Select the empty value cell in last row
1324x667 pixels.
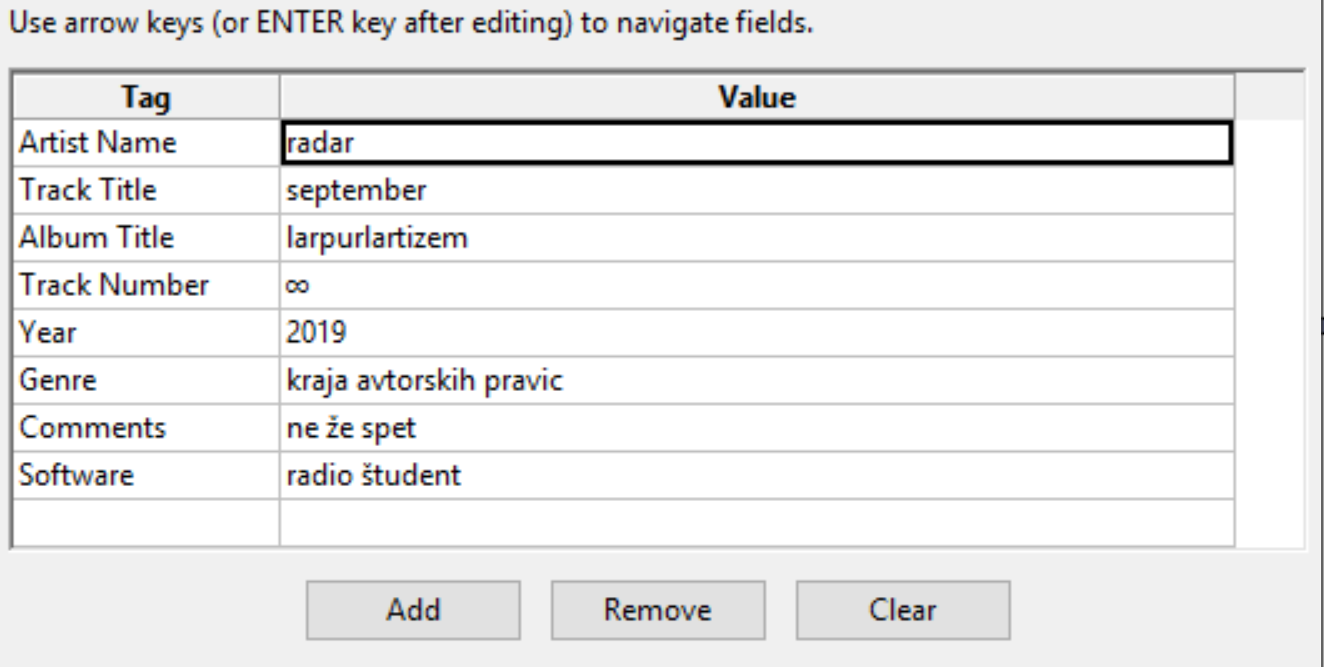(x=756, y=522)
